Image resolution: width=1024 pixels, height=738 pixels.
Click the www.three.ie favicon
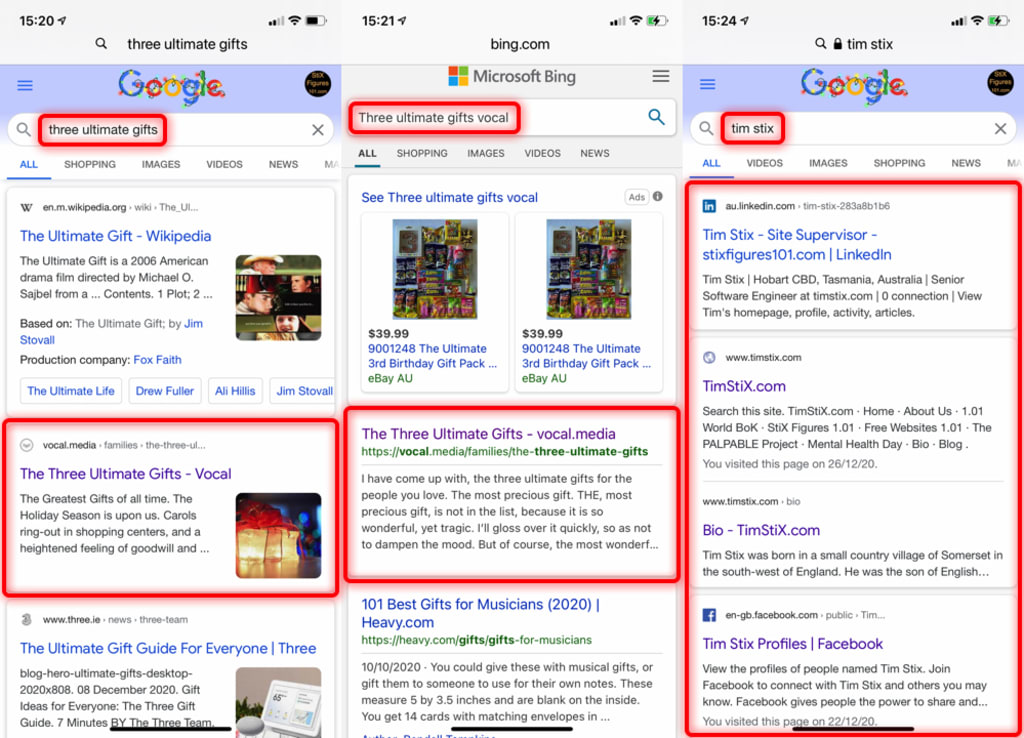26,619
